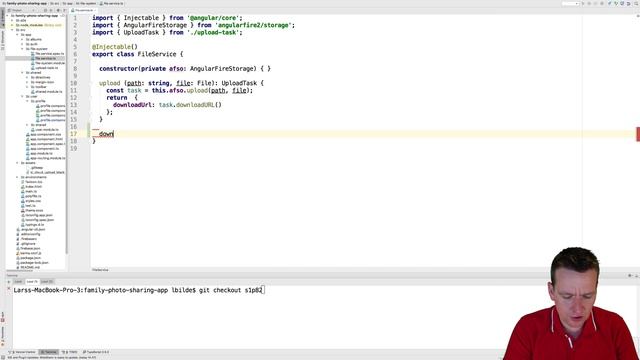Click app in the navigation breadcrumb

tap(67, 3)
